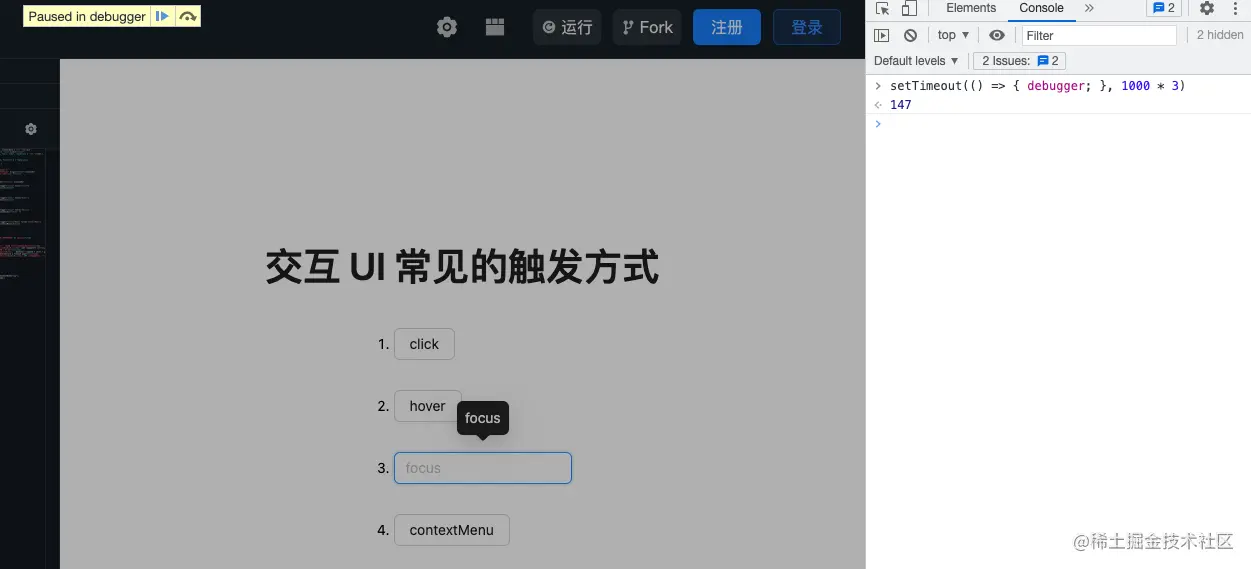Open small gear icon in left sidebar
1251x569 pixels.
(31, 129)
